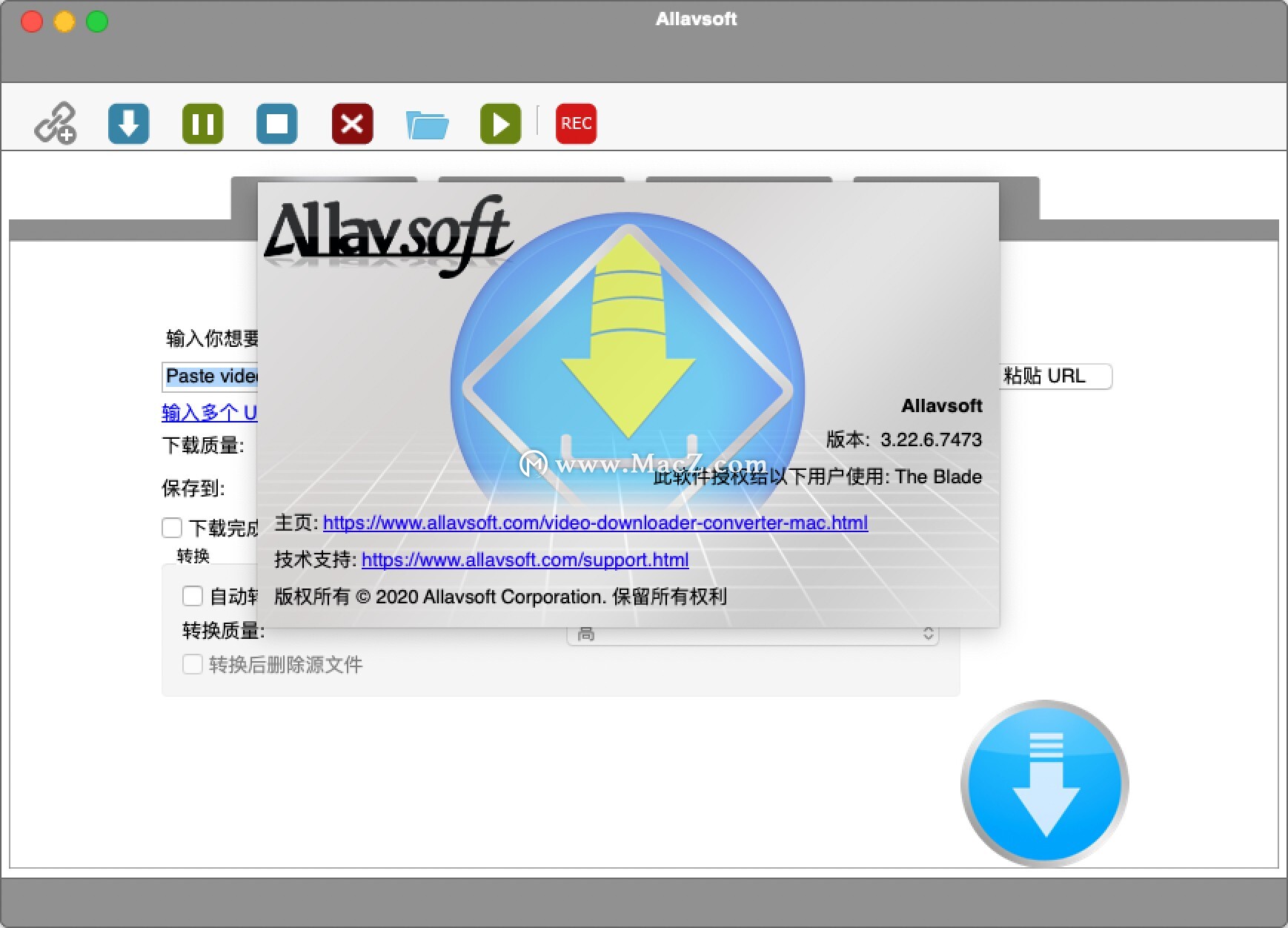Visit the allavsoft.com support link
Viewport: 1288px width, 928px height.
525,561
